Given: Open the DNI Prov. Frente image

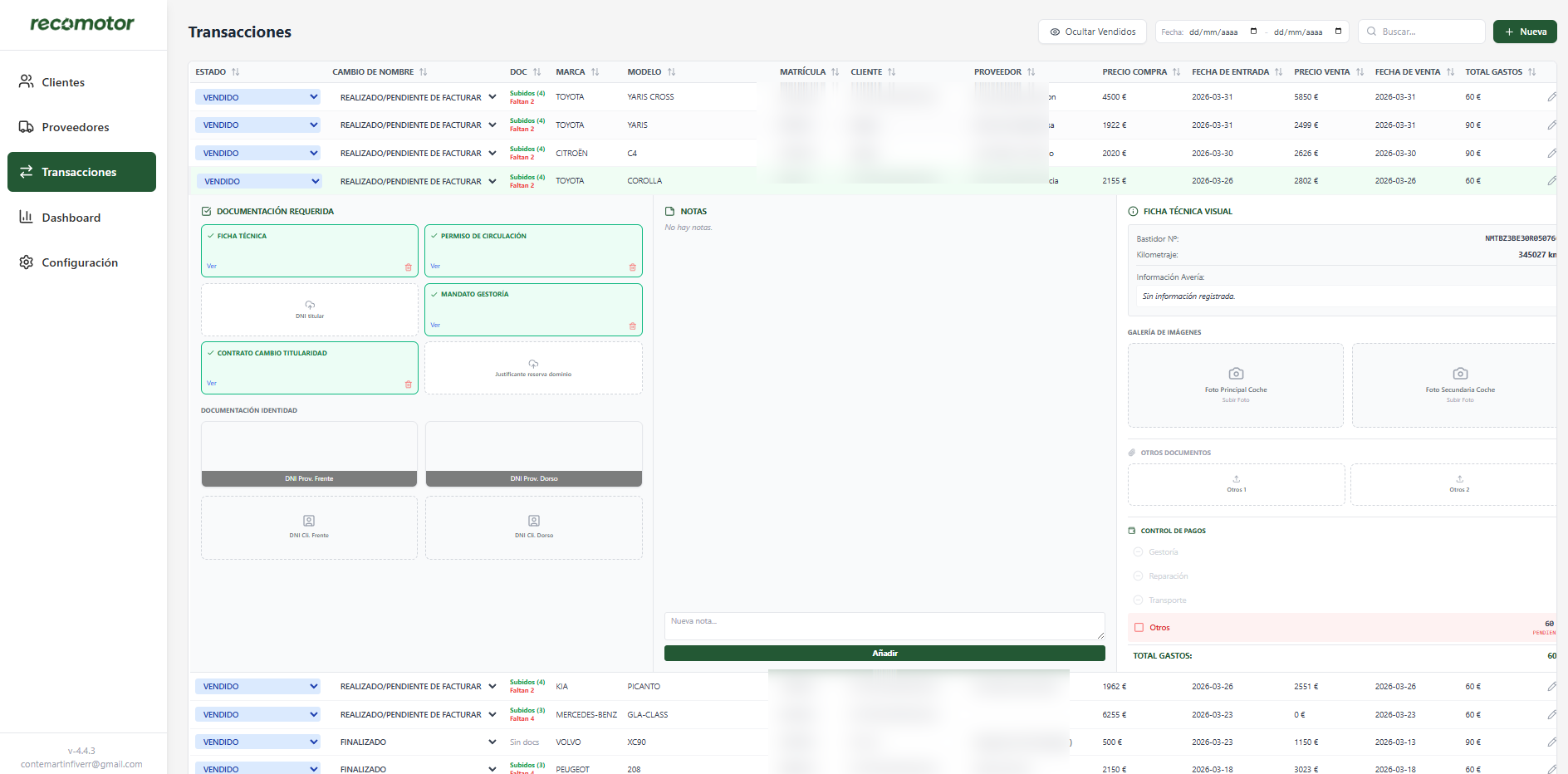Looking at the screenshot, I should point(309,454).
